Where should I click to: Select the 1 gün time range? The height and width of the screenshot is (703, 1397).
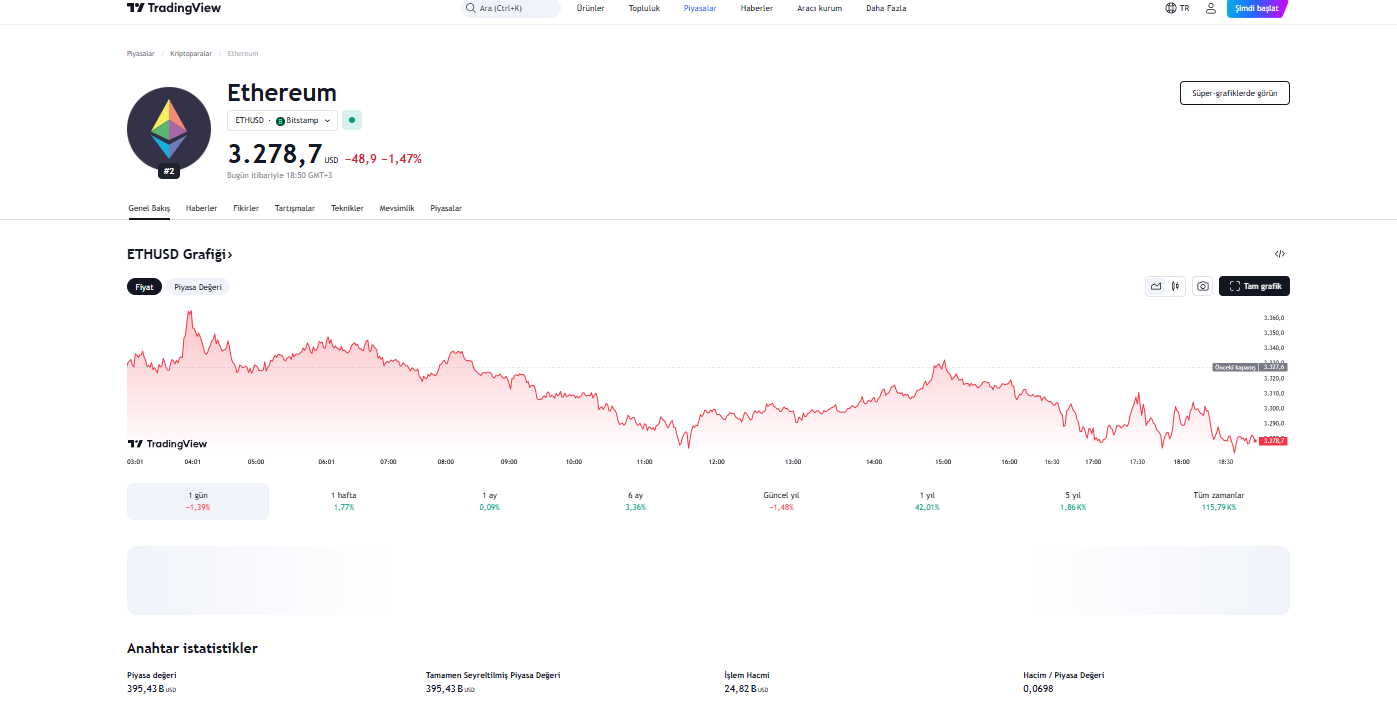click(x=198, y=501)
